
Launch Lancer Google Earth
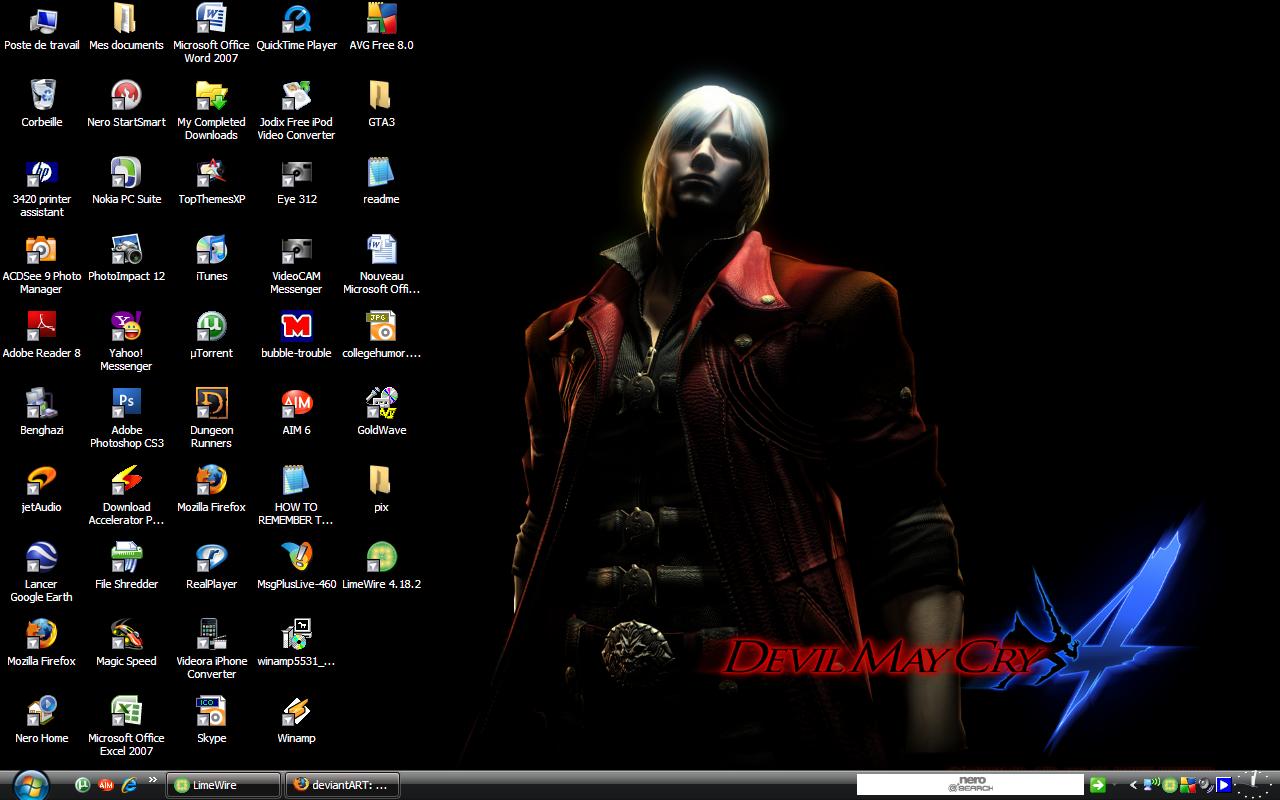42,573
